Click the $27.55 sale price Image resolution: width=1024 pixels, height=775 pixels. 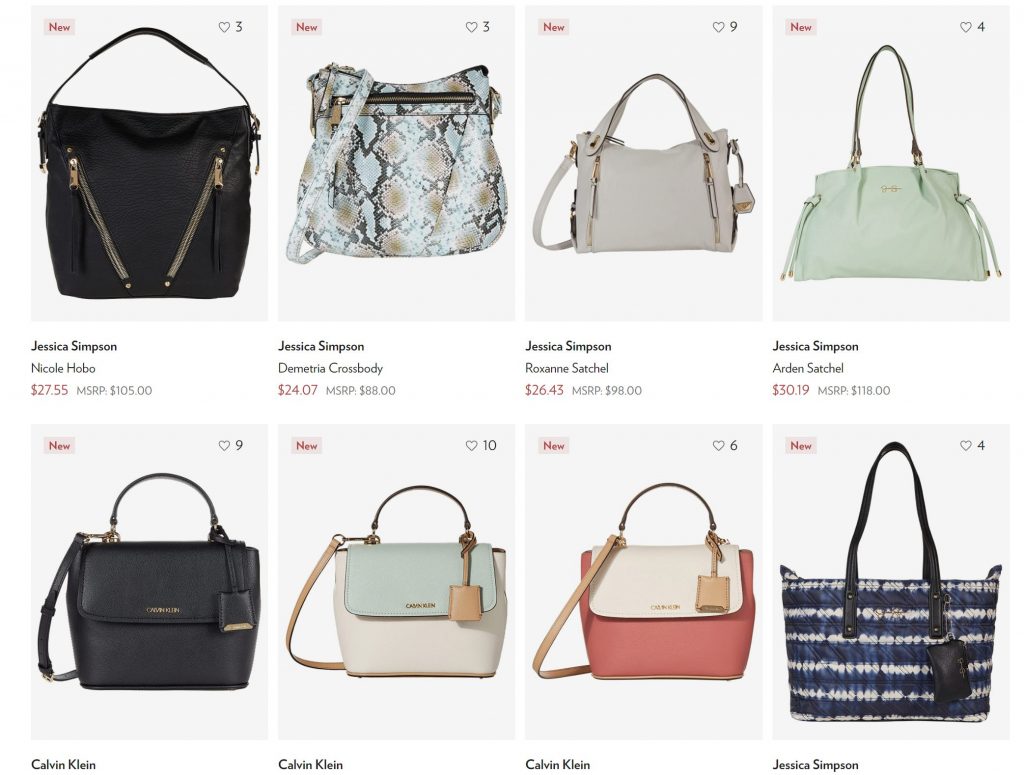click(x=50, y=390)
